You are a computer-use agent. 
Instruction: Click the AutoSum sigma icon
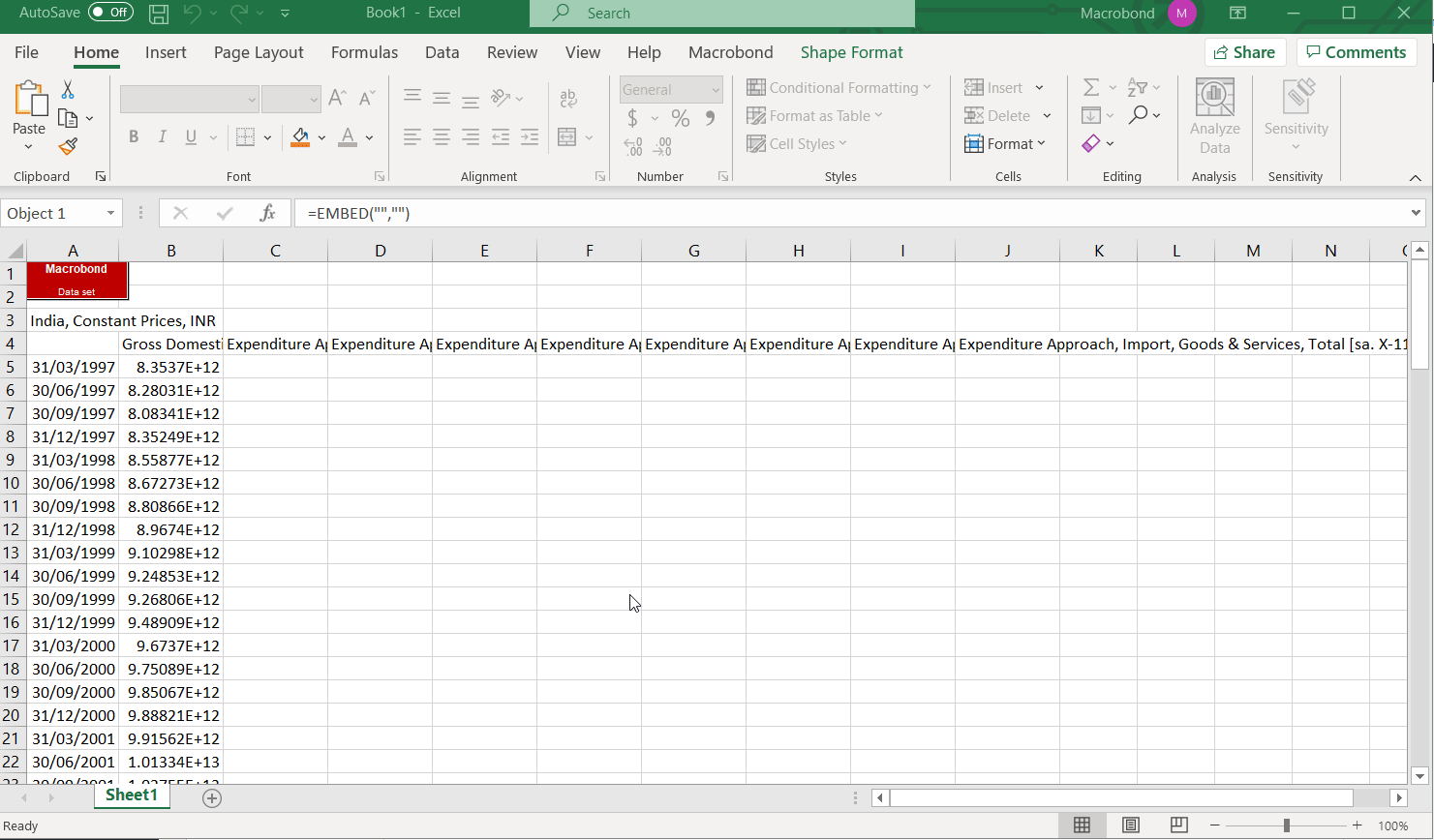pos(1091,88)
